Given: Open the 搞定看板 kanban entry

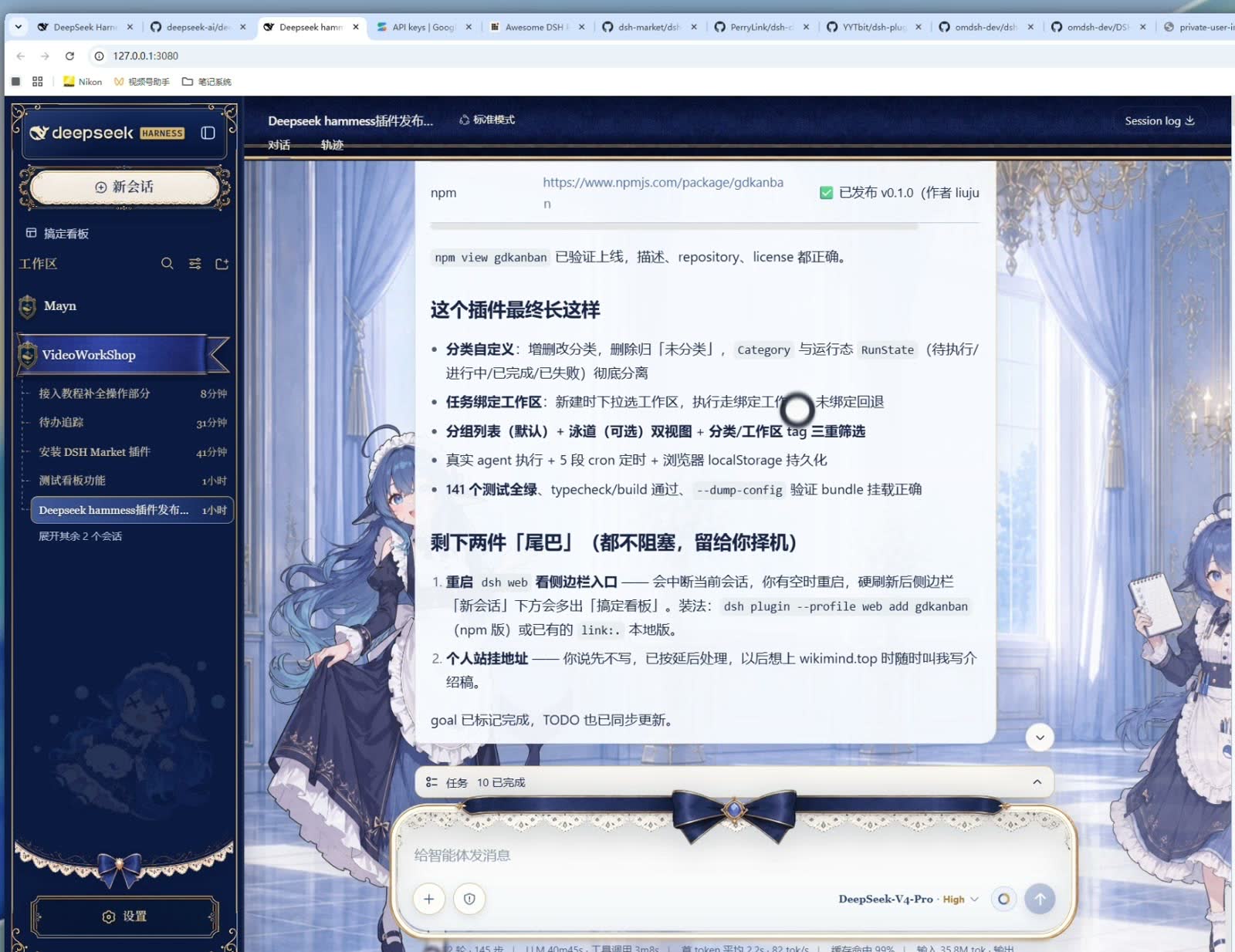Looking at the screenshot, I should click(58, 233).
